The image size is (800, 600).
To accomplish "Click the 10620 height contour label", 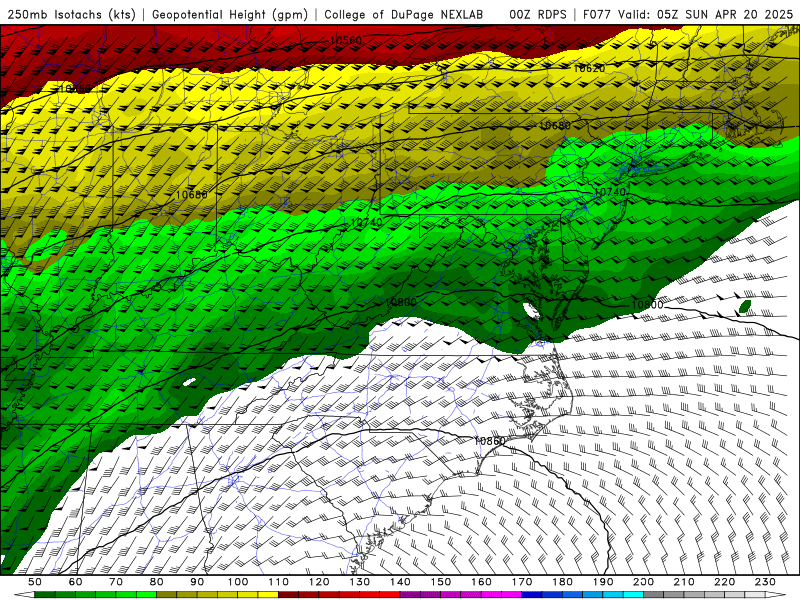I will [x=589, y=68].
